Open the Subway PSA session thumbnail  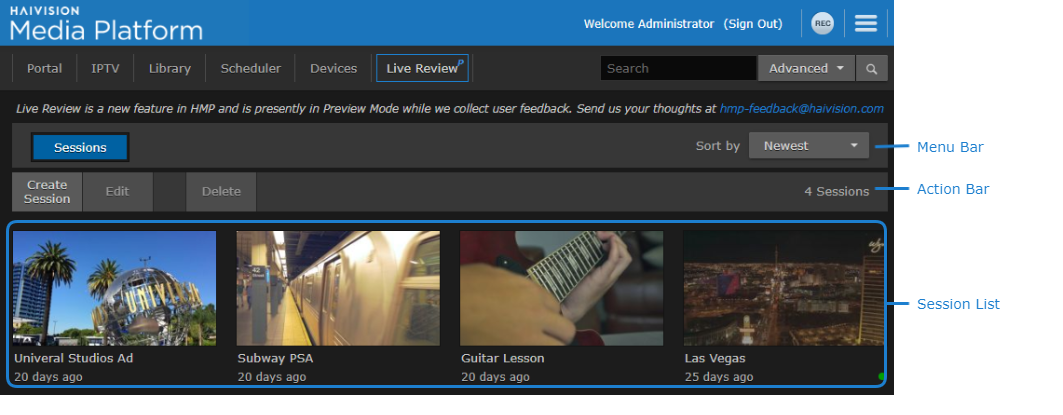(x=337, y=289)
